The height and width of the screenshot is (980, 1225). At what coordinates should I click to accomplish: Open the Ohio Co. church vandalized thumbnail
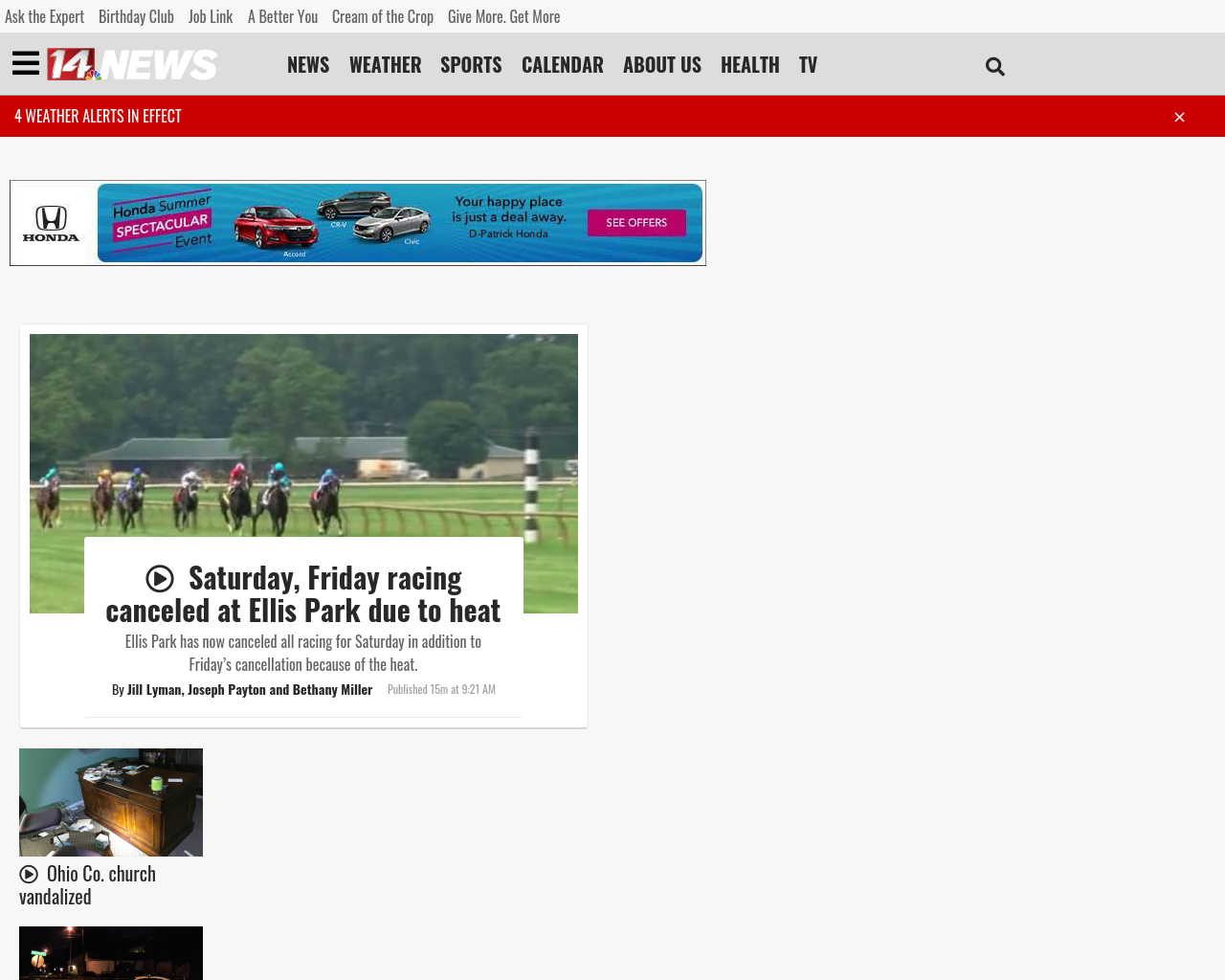point(111,802)
